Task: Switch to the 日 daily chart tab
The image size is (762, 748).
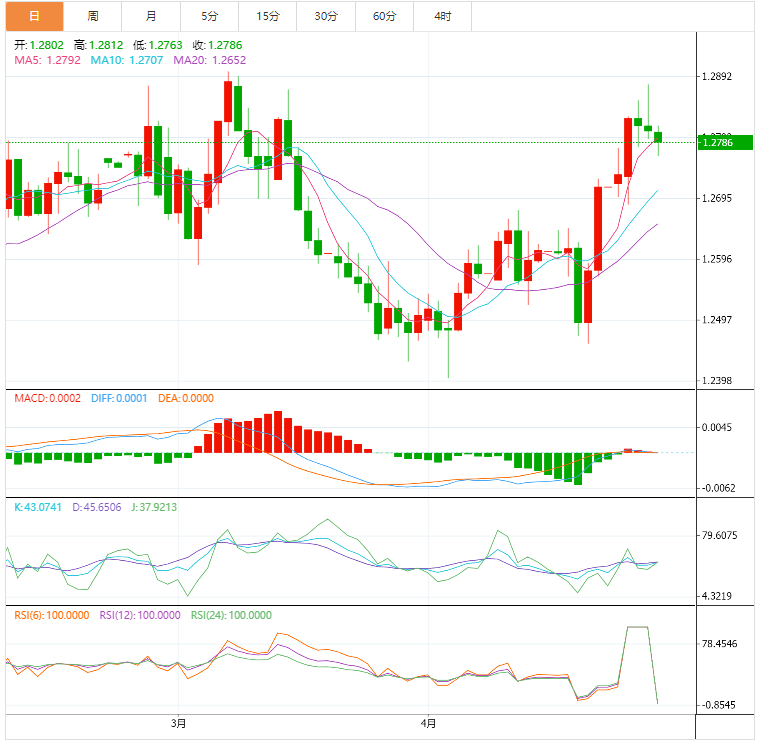Action: click(34, 16)
